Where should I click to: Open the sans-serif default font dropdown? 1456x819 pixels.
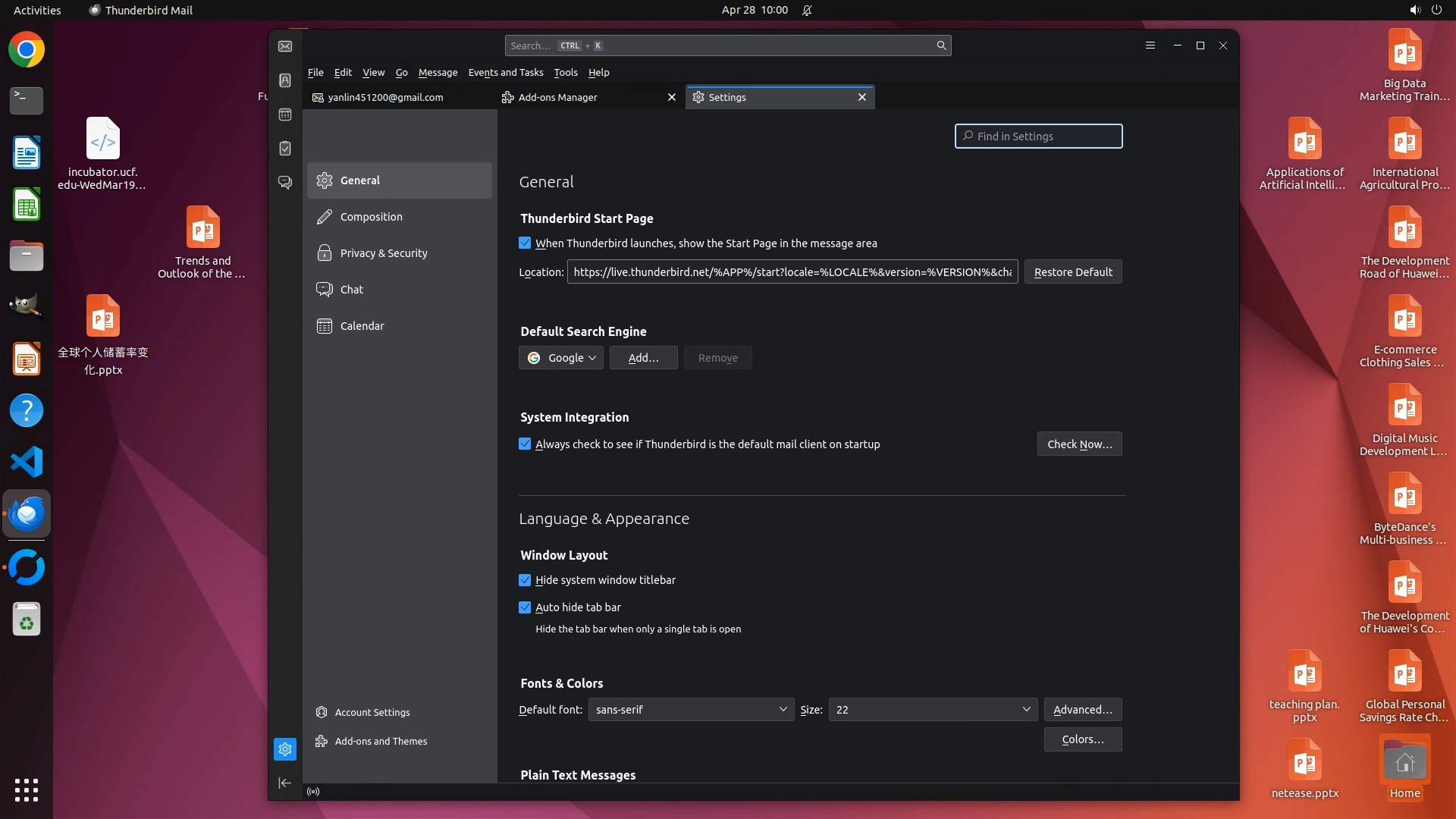pyautogui.click(x=691, y=710)
